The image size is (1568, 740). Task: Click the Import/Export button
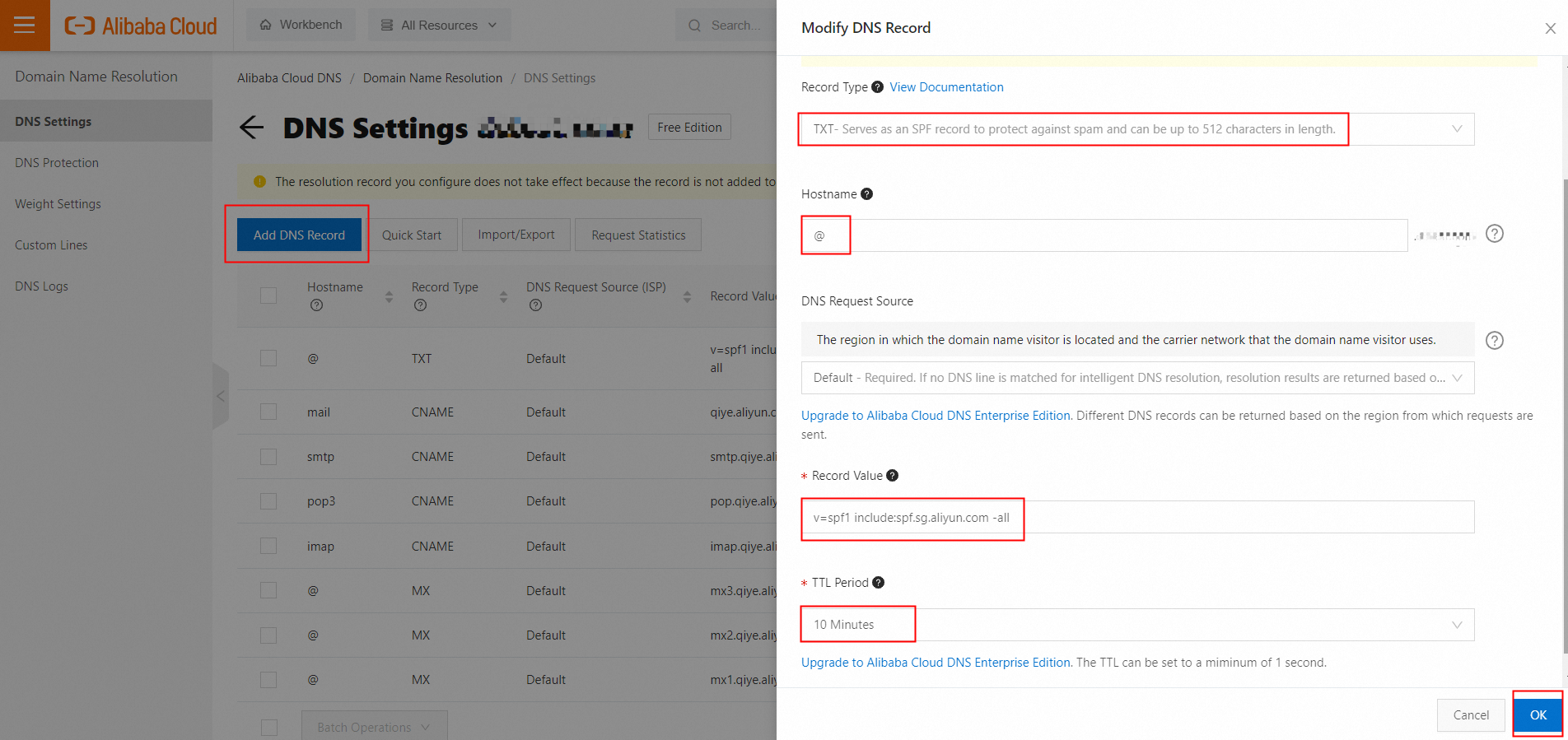pos(516,235)
